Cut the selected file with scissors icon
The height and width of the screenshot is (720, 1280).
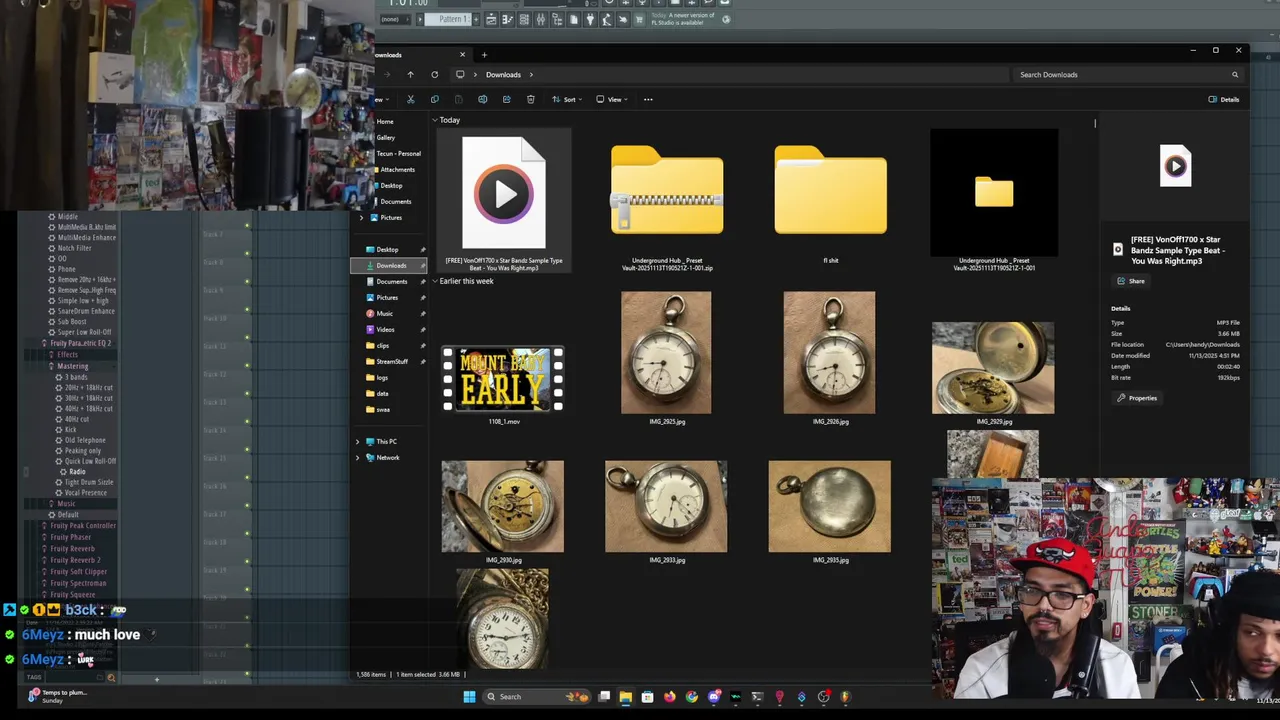coord(410,99)
